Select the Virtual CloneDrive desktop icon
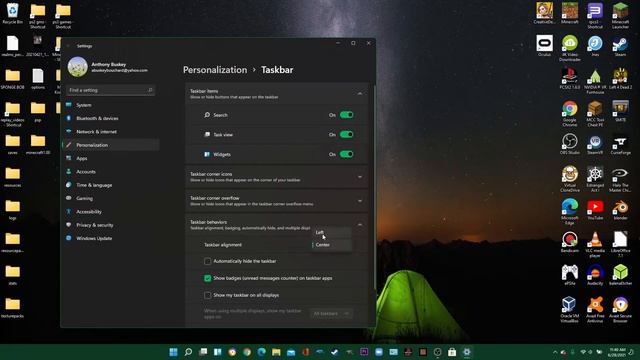640x360 pixels. coord(570,179)
